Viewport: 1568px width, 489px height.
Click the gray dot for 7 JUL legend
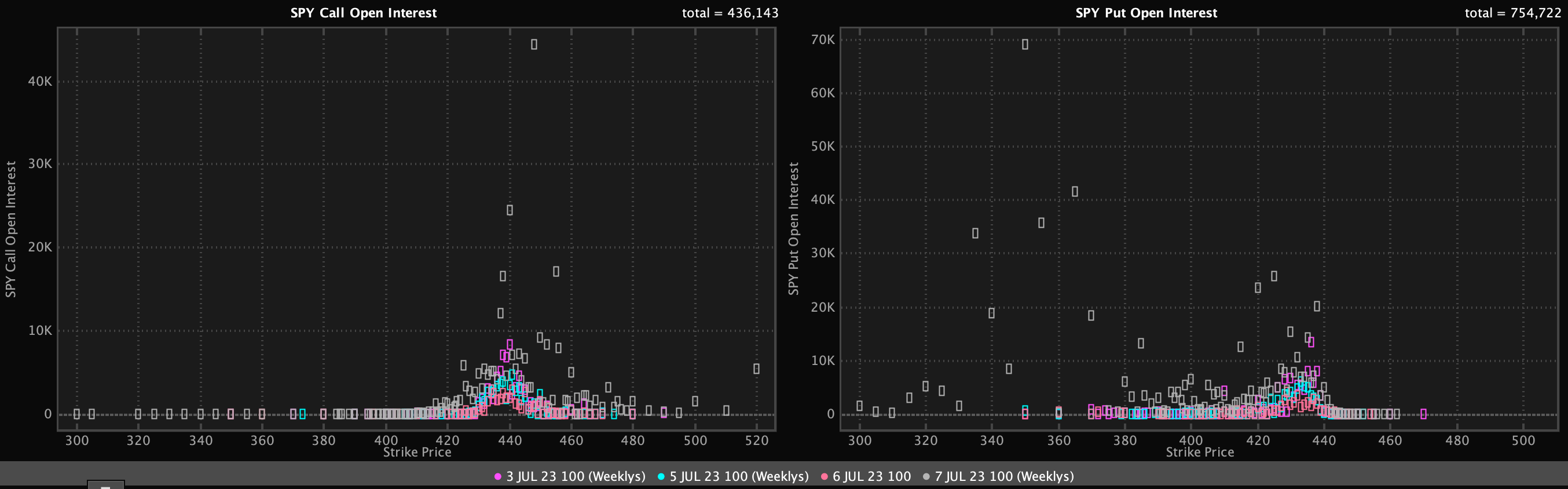pyautogui.click(x=926, y=477)
